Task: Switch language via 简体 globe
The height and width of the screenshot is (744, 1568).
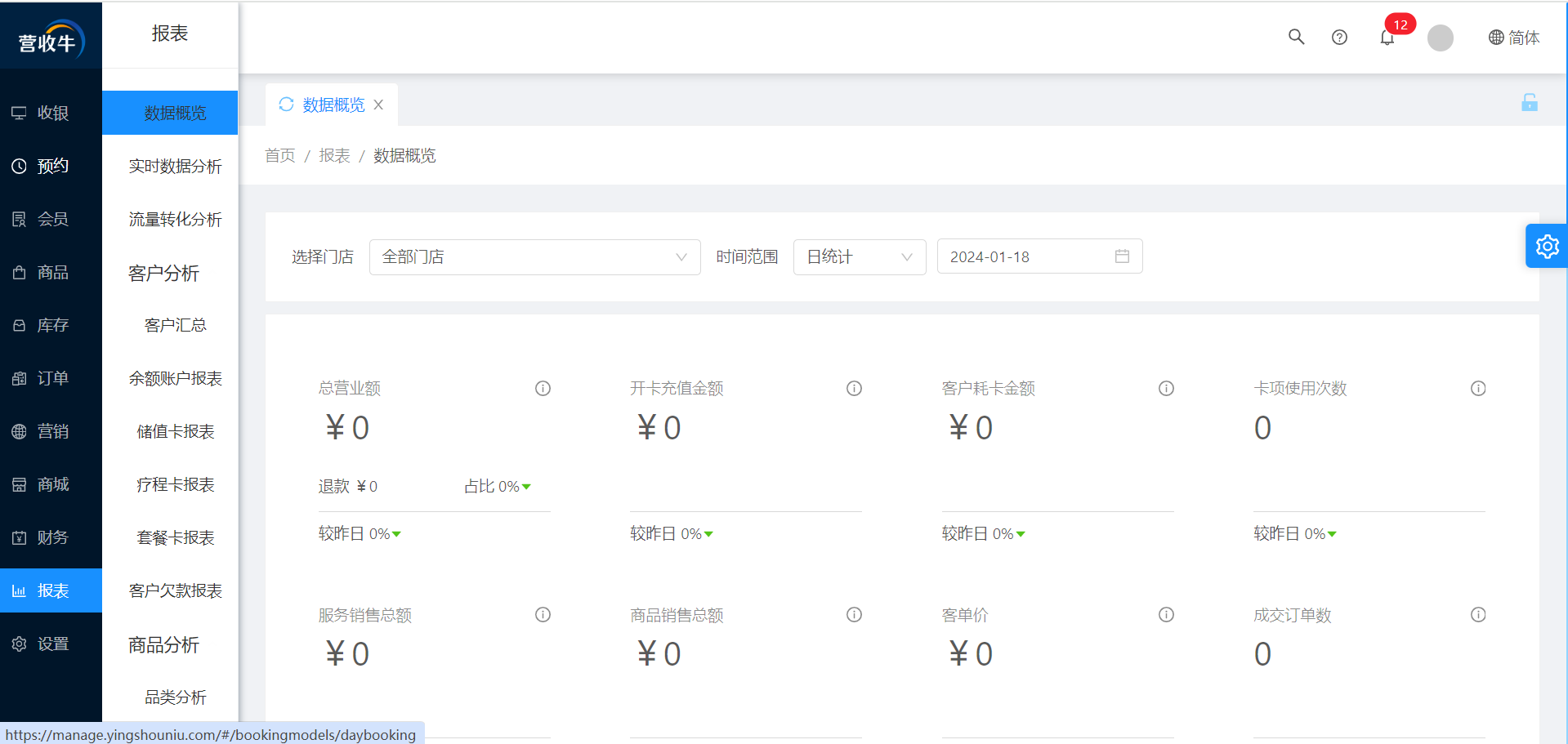Action: point(1514,38)
